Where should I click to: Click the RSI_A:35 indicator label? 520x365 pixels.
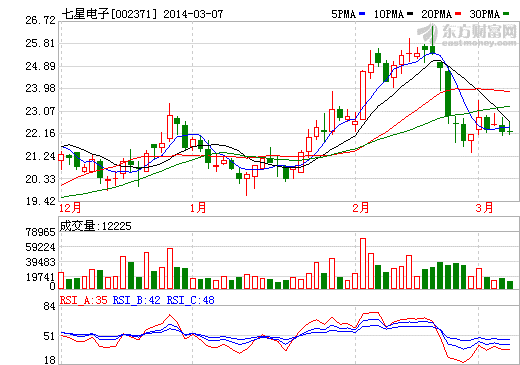click(84, 300)
